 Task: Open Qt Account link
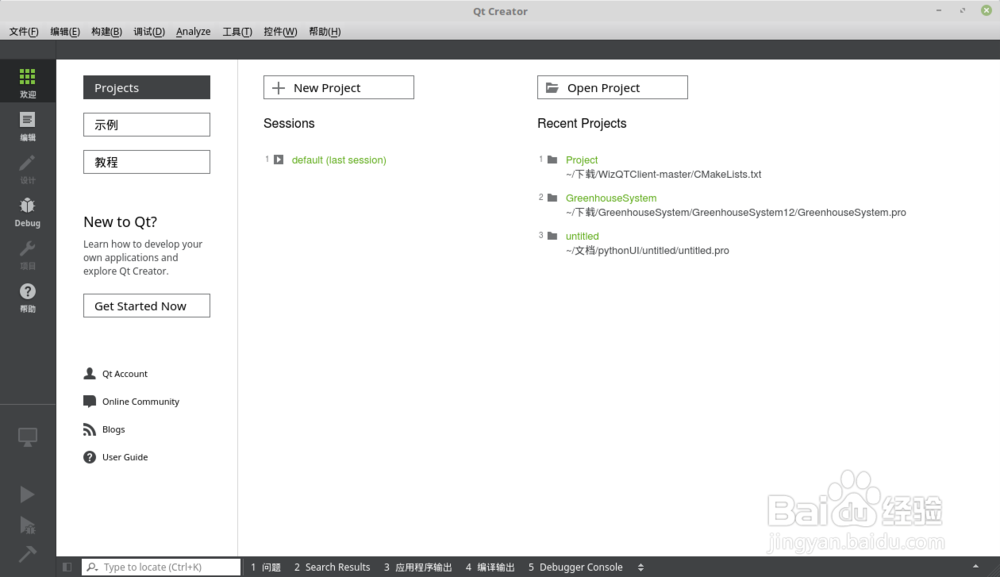pyautogui.click(x=125, y=374)
